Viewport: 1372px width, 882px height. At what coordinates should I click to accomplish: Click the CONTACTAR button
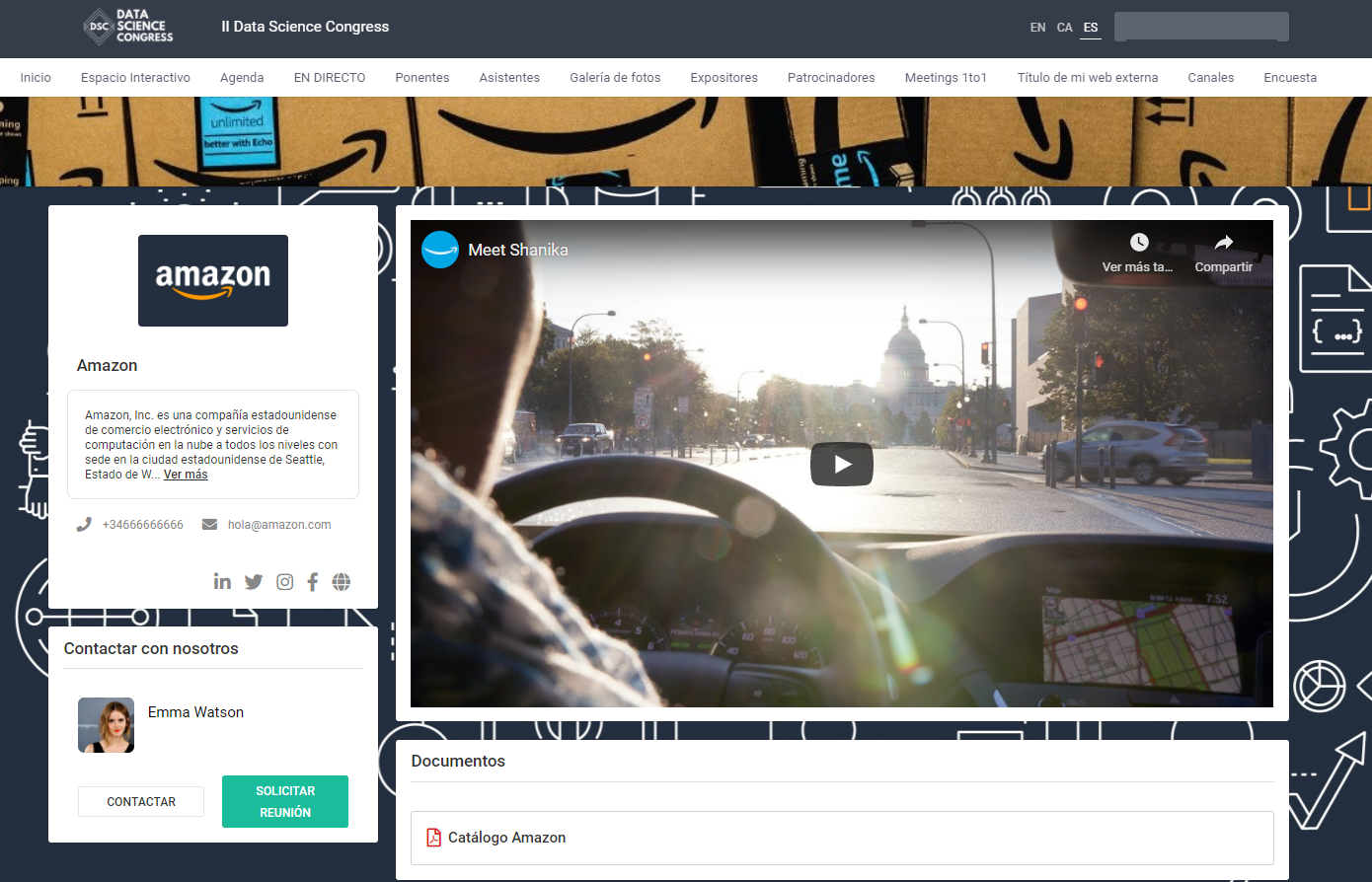(x=141, y=802)
